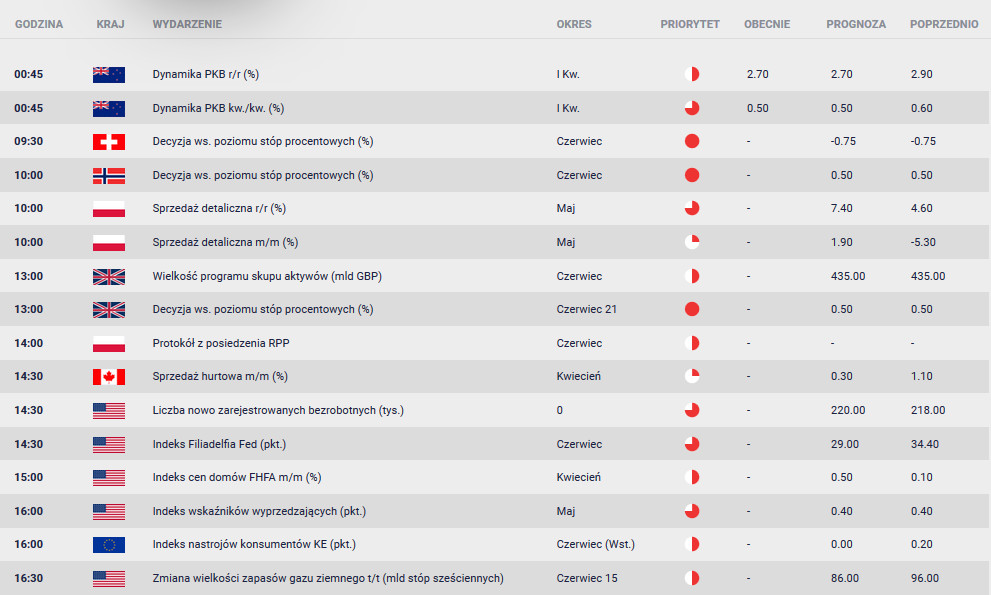Open Indeks nastrojów konsumentów KE event
The width and height of the screenshot is (991, 595).
[254, 544]
